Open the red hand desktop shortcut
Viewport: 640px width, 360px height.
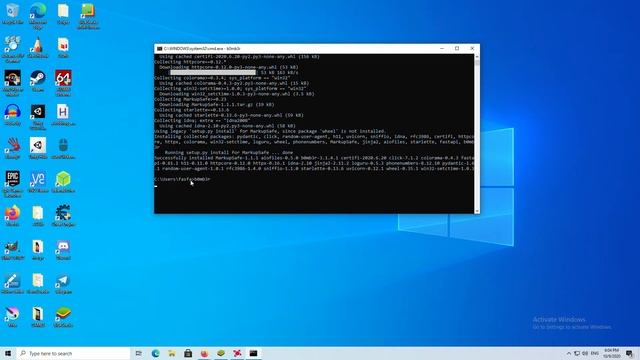(13, 148)
